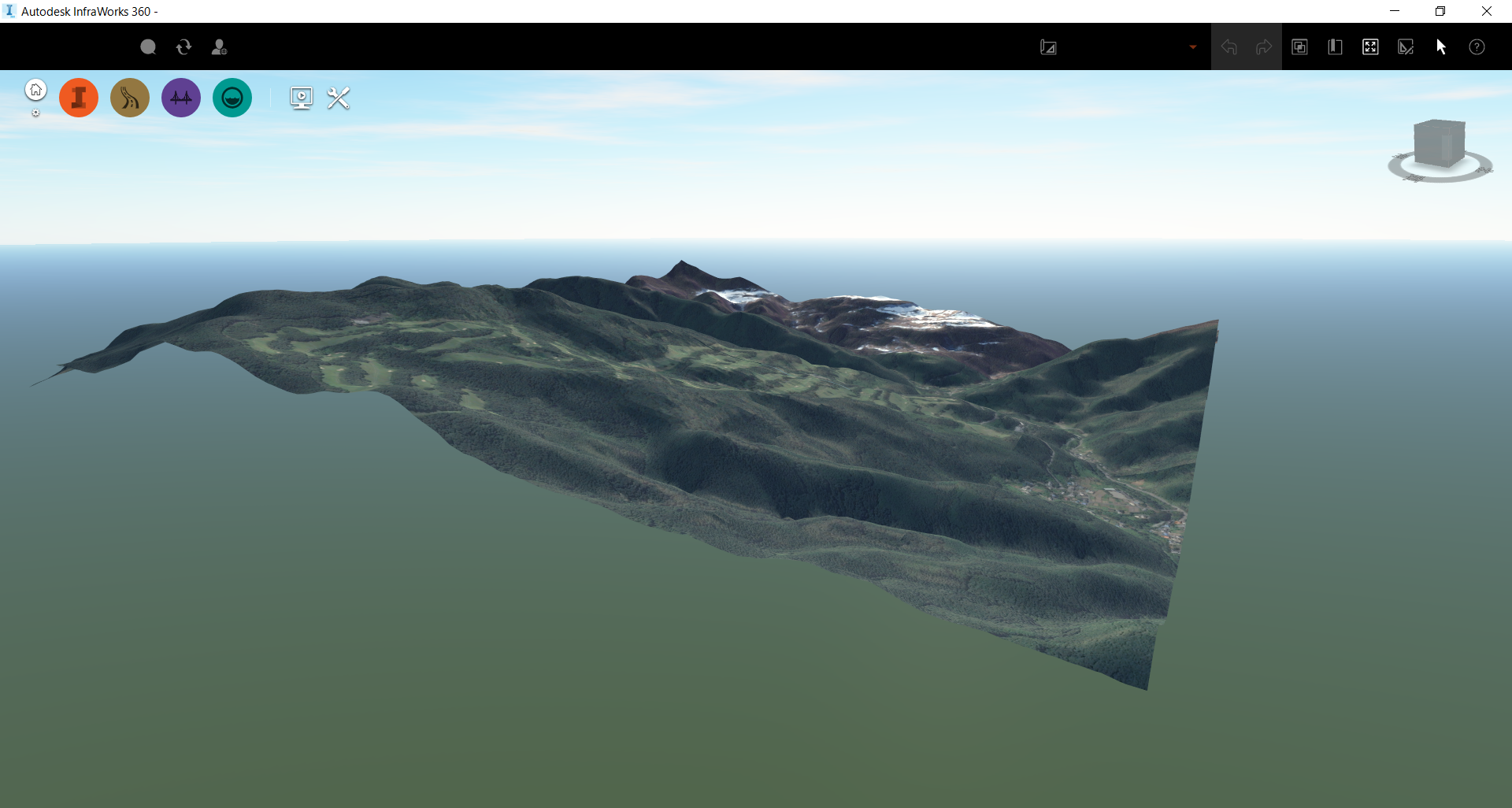
Task: Open Help with the question mark icon
Action: (1476, 46)
